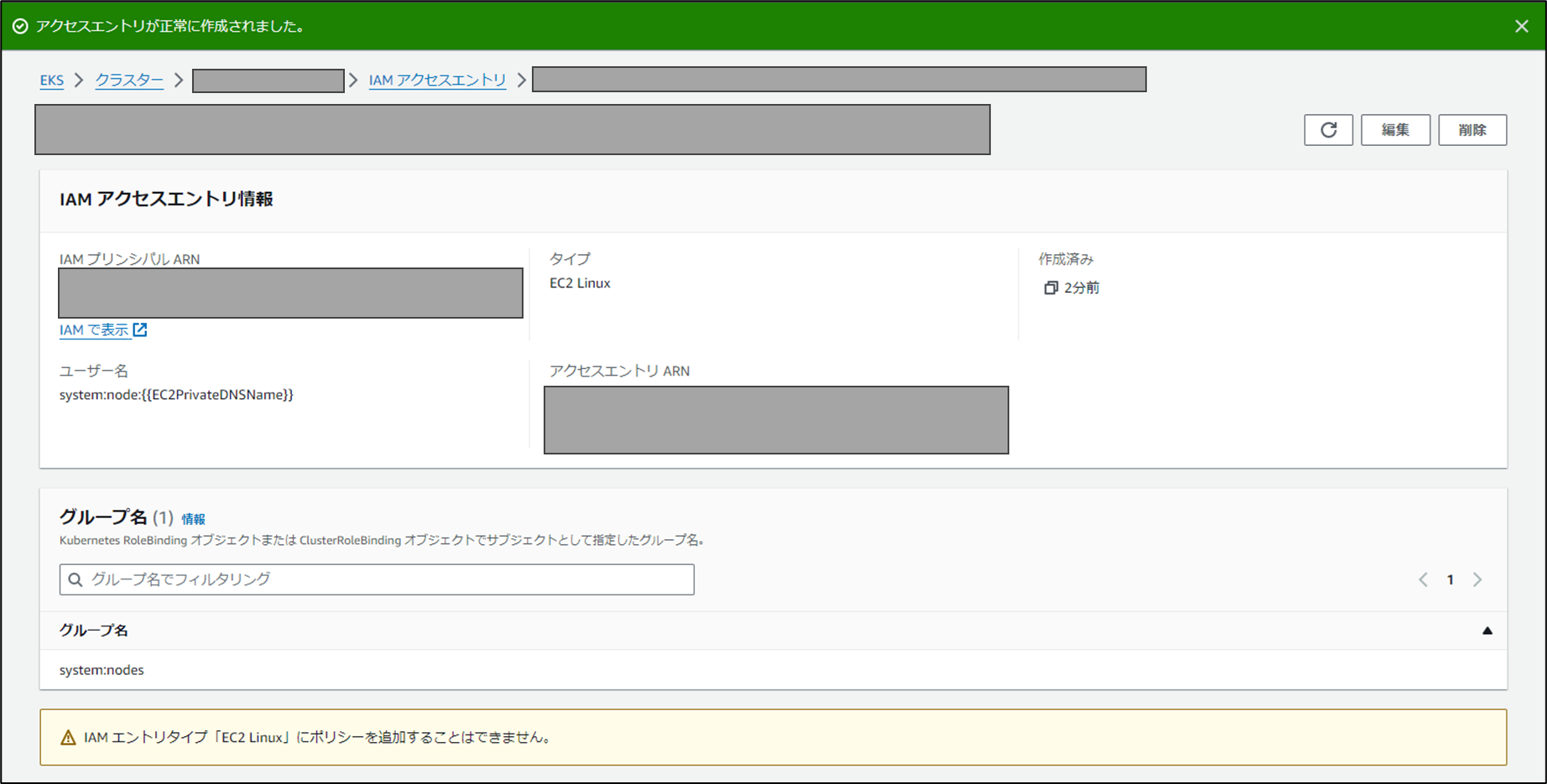Click the IAM アクセスエントリ情報 heading

pos(166,200)
